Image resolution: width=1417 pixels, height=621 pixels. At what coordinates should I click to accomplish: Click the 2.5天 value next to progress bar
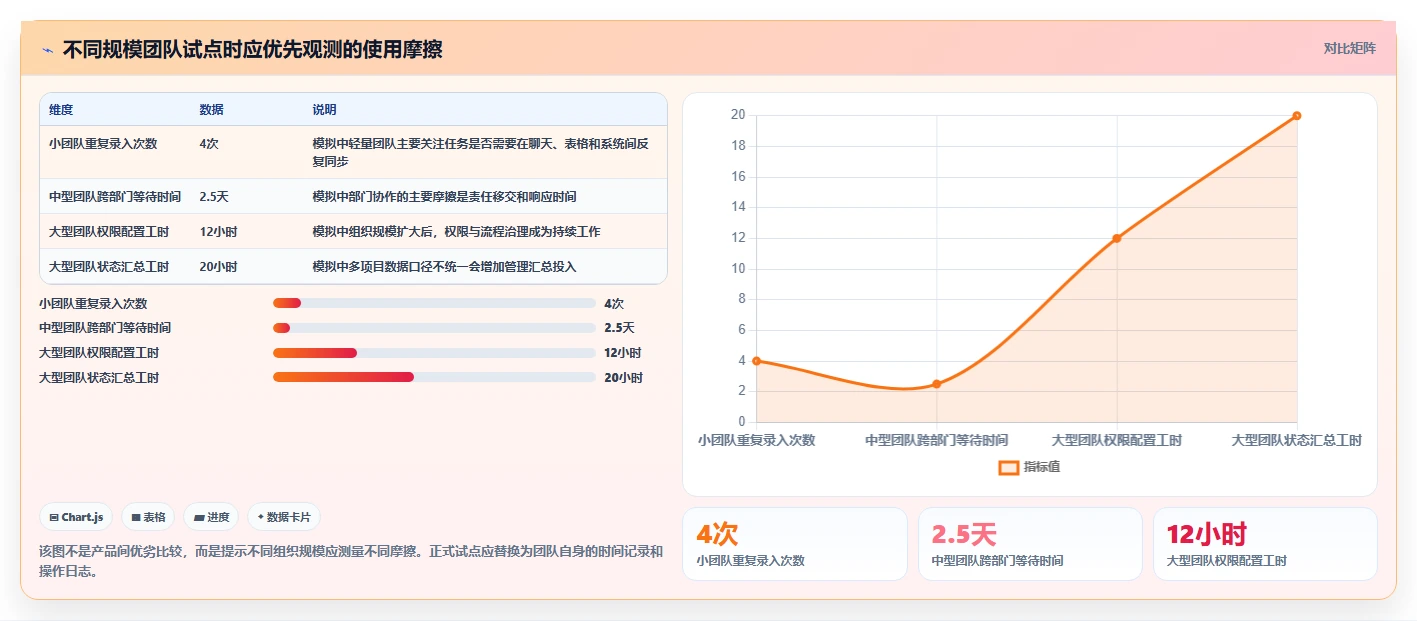click(619, 328)
